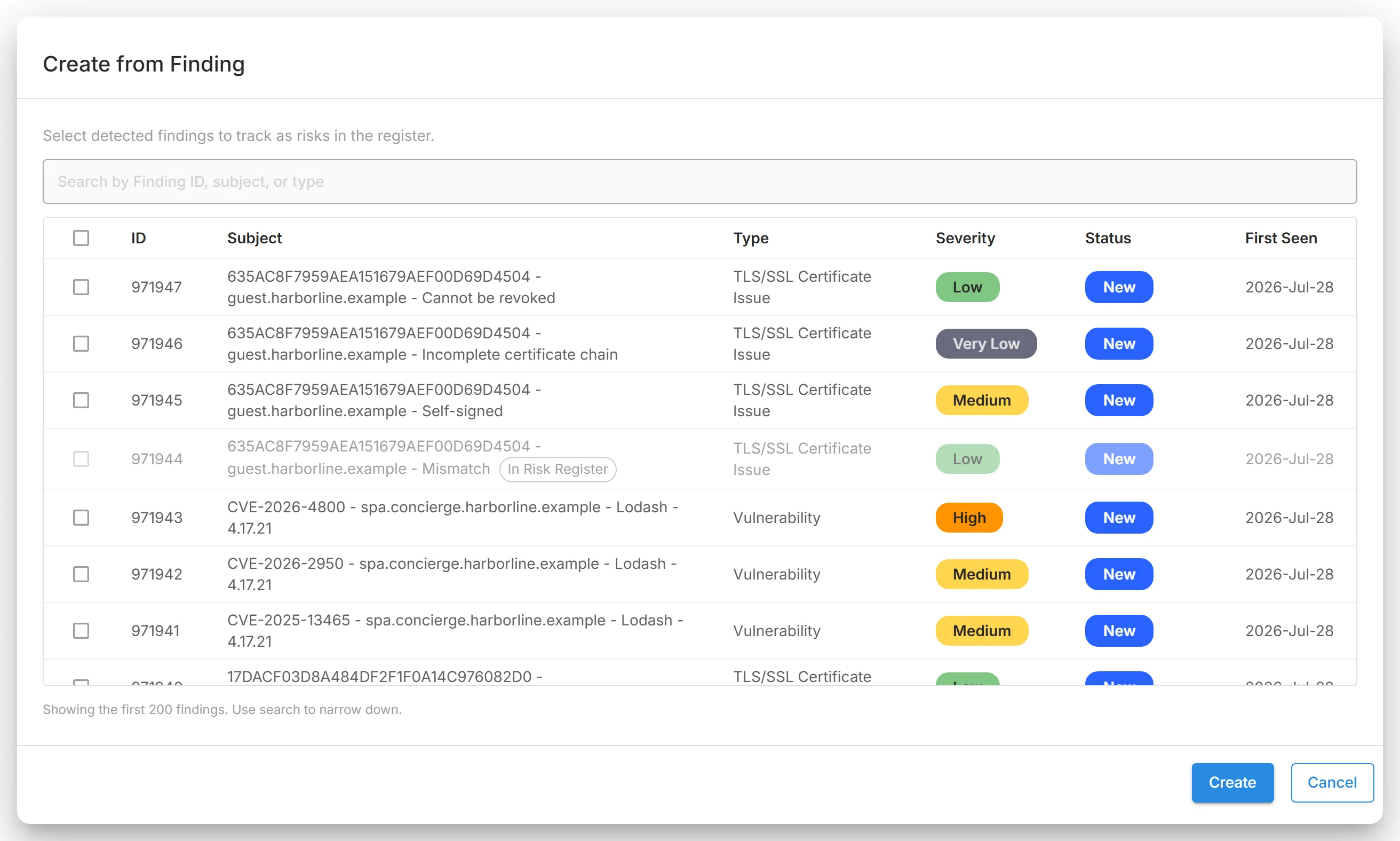Click the Type column header
The image size is (1400, 841).
point(751,238)
